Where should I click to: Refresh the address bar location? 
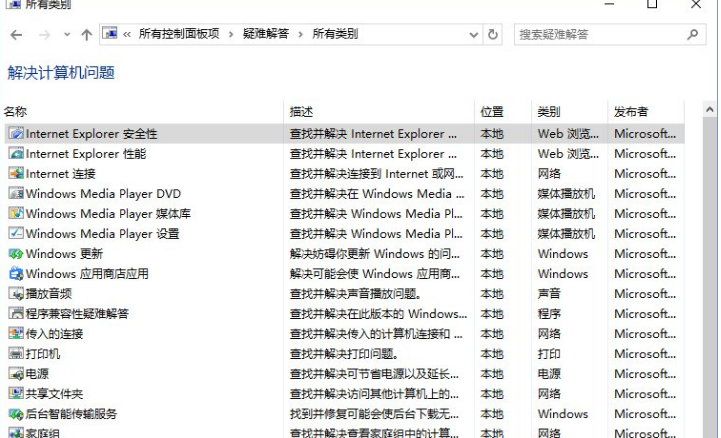pyautogui.click(x=492, y=34)
